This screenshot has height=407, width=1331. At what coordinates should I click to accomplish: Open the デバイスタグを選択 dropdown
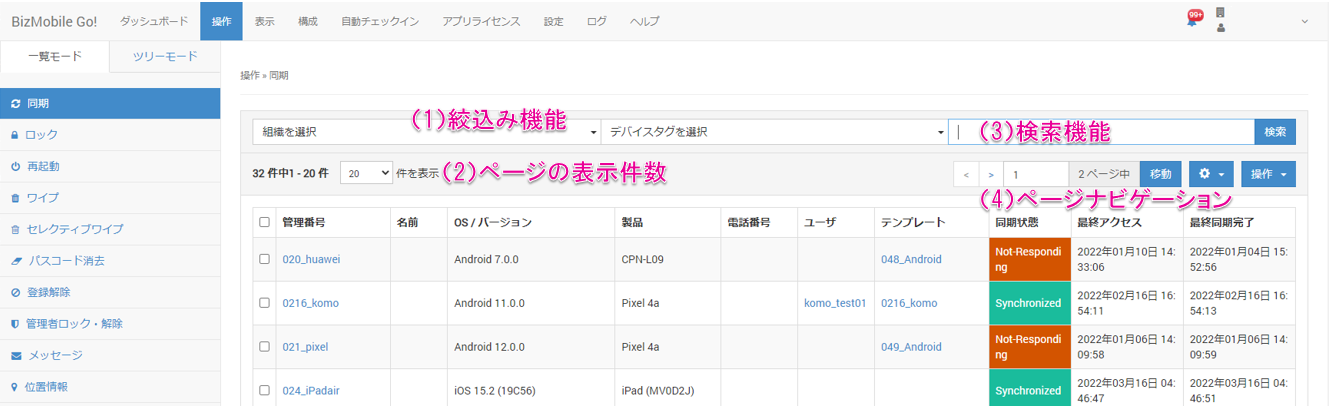click(x=775, y=132)
